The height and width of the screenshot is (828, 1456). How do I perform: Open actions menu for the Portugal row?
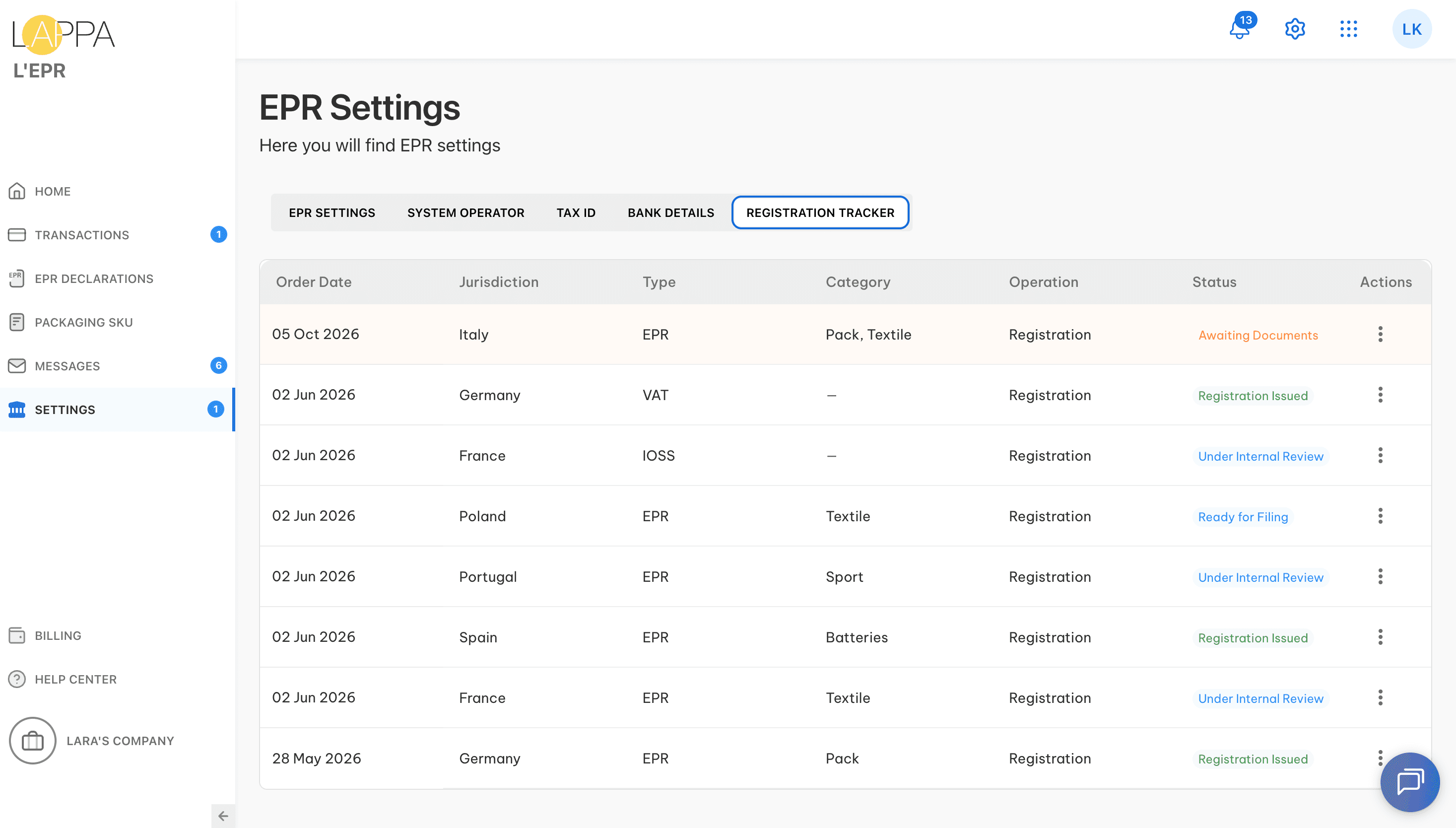click(x=1381, y=576)
